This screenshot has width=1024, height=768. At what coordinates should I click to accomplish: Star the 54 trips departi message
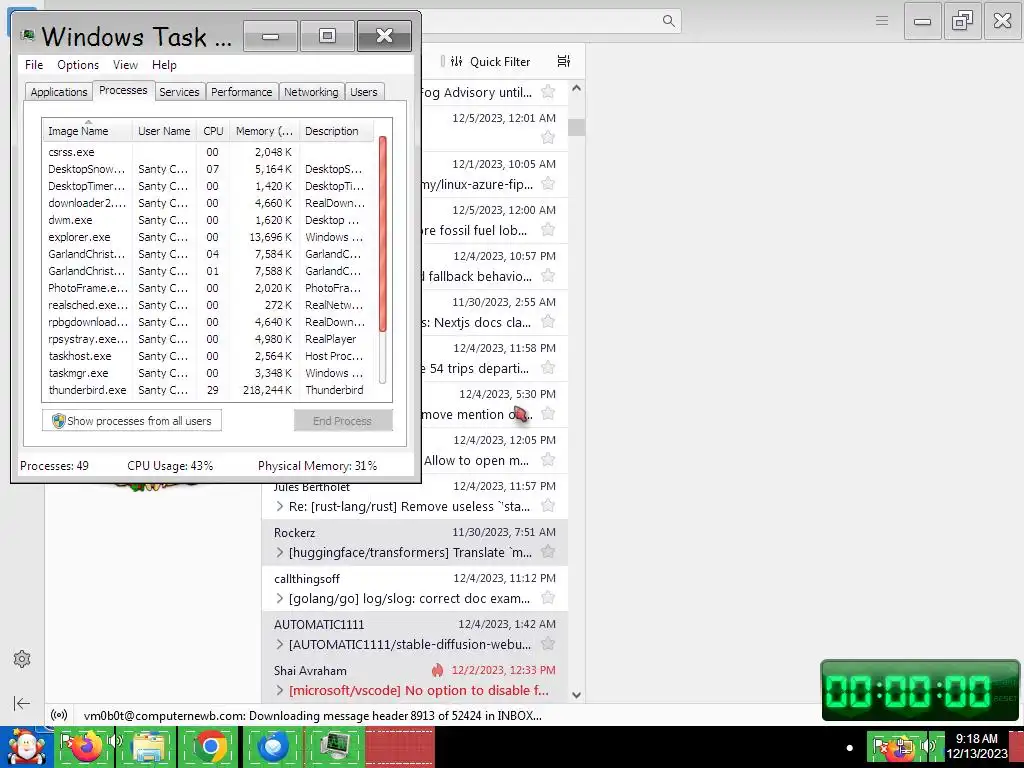point(548,368)
